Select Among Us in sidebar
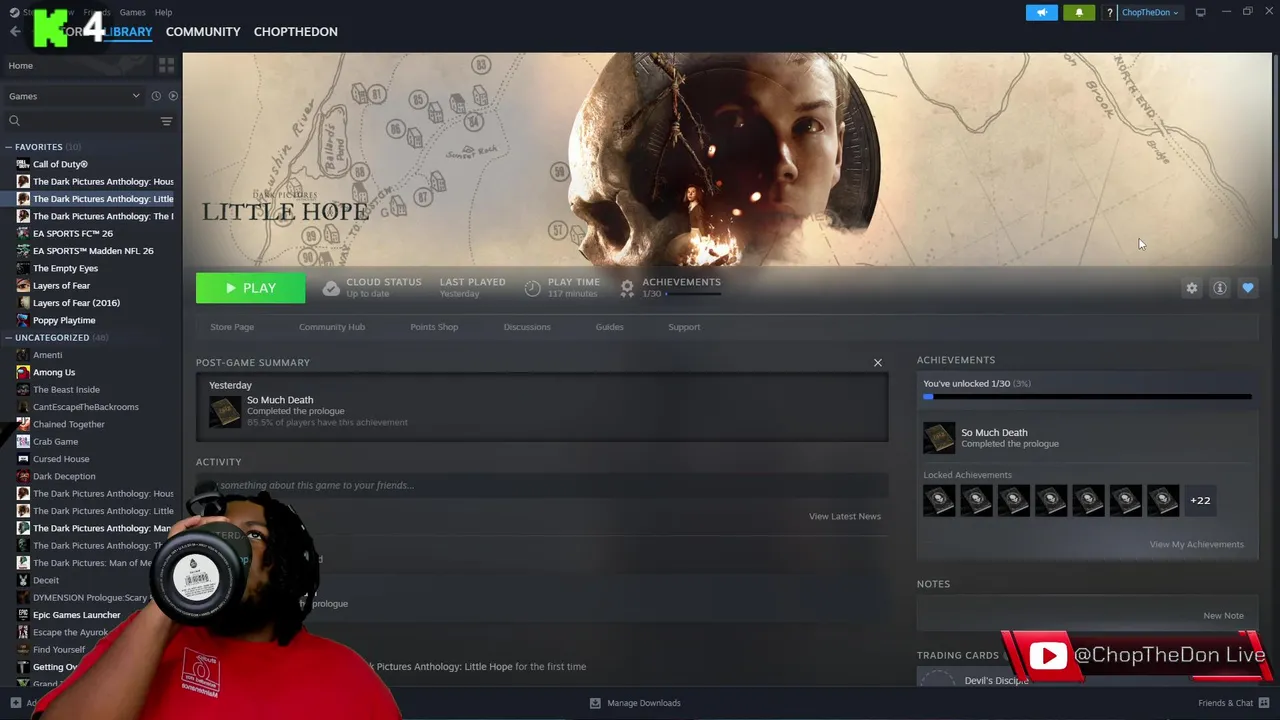 54,372
